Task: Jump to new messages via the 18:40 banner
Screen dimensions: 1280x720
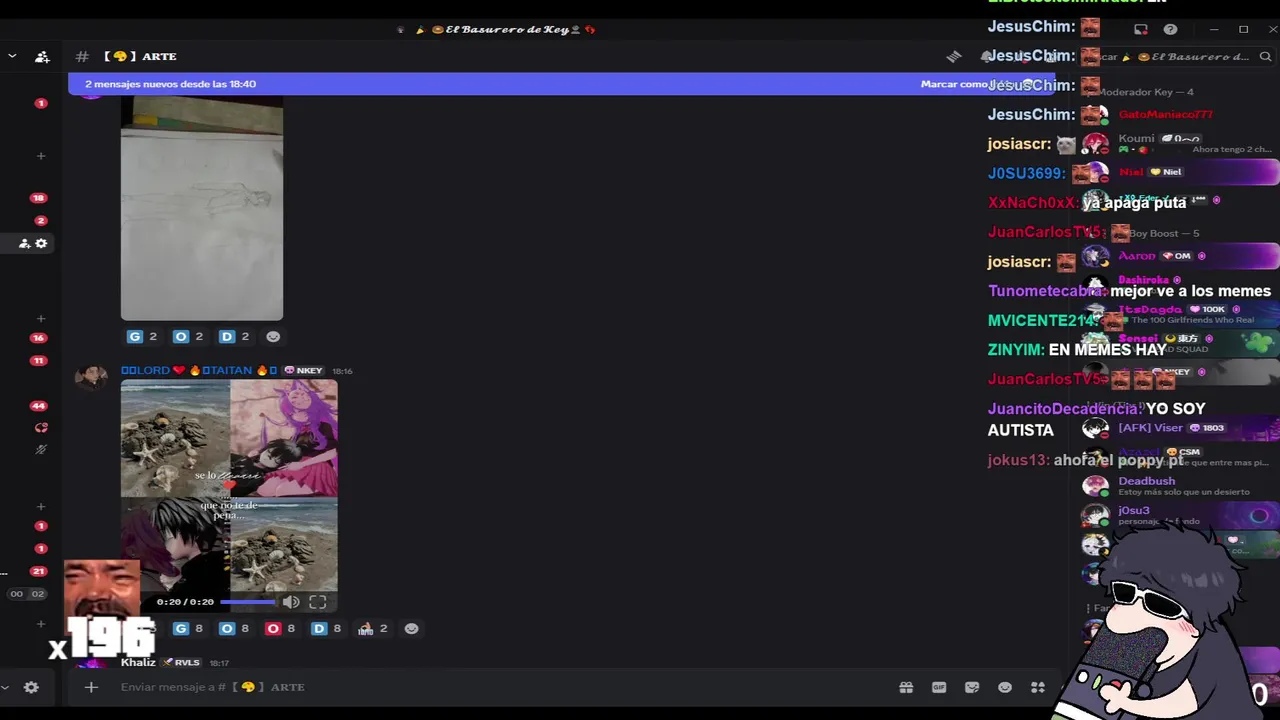Action: click(x=170, y=84)
